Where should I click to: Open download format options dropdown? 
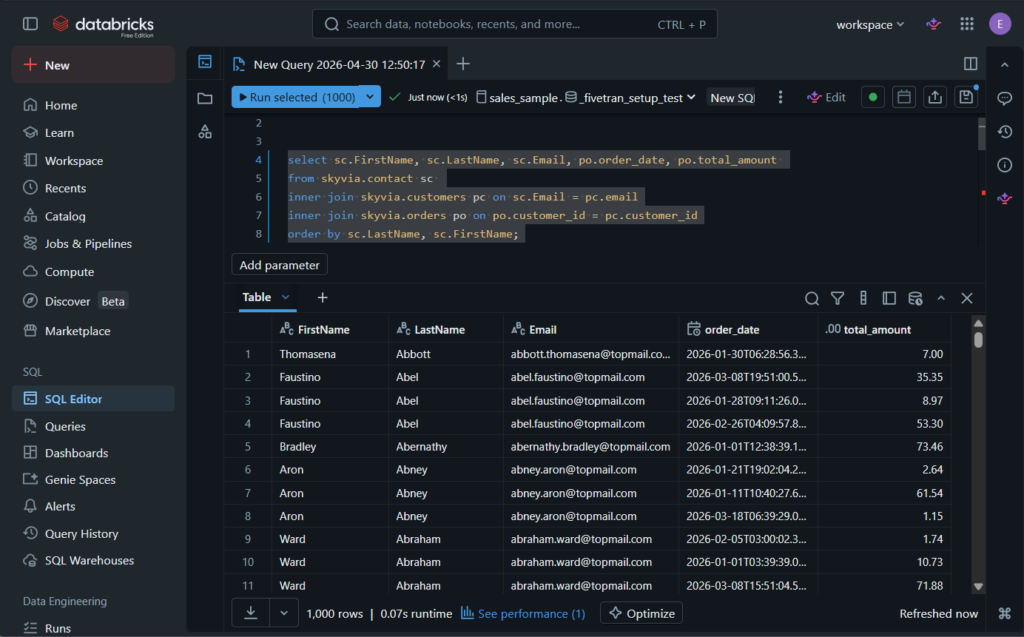pyautogui.click(x=284, y=613)
